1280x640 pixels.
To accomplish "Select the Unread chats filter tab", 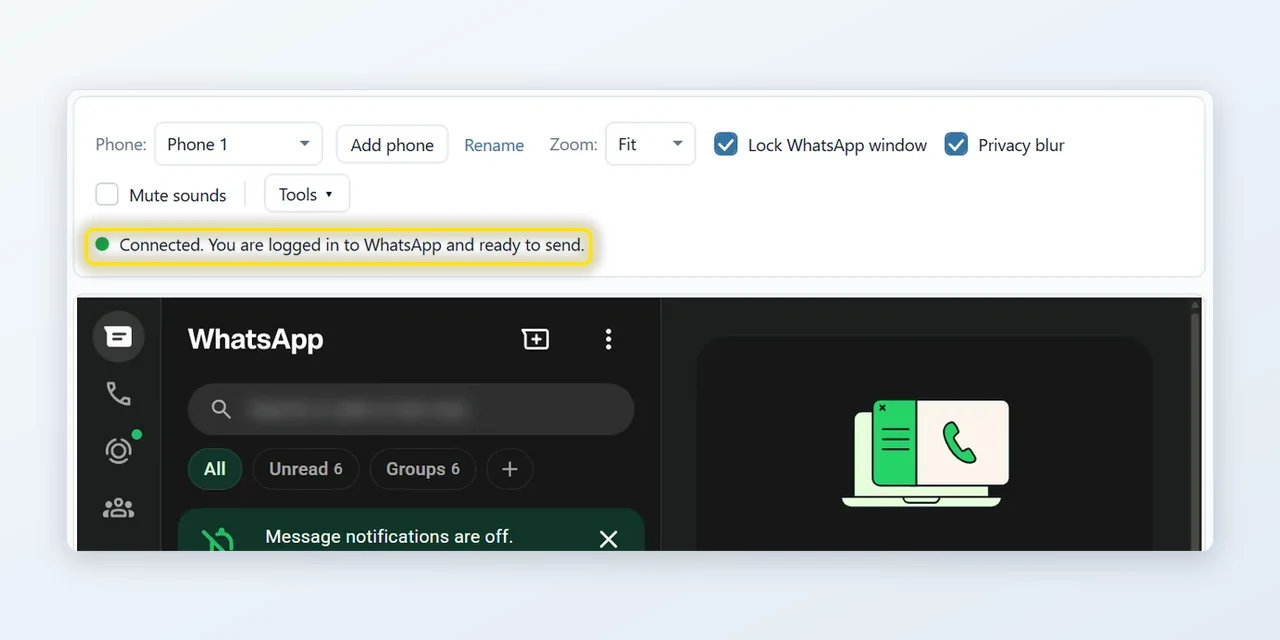I will click(x=306, y=469).
